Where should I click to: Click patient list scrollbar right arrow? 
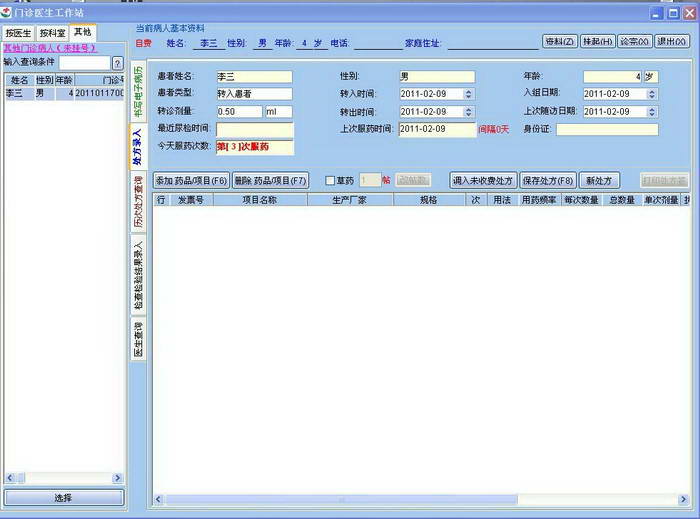click(118, 478)
